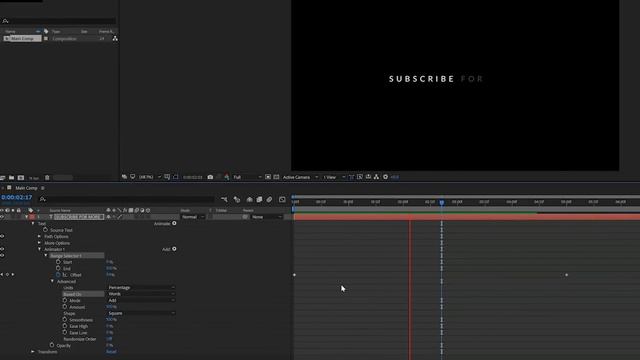Toggle Frame Blending switch icon in timeline
This screenshot has width=640, height=360.
259,199
